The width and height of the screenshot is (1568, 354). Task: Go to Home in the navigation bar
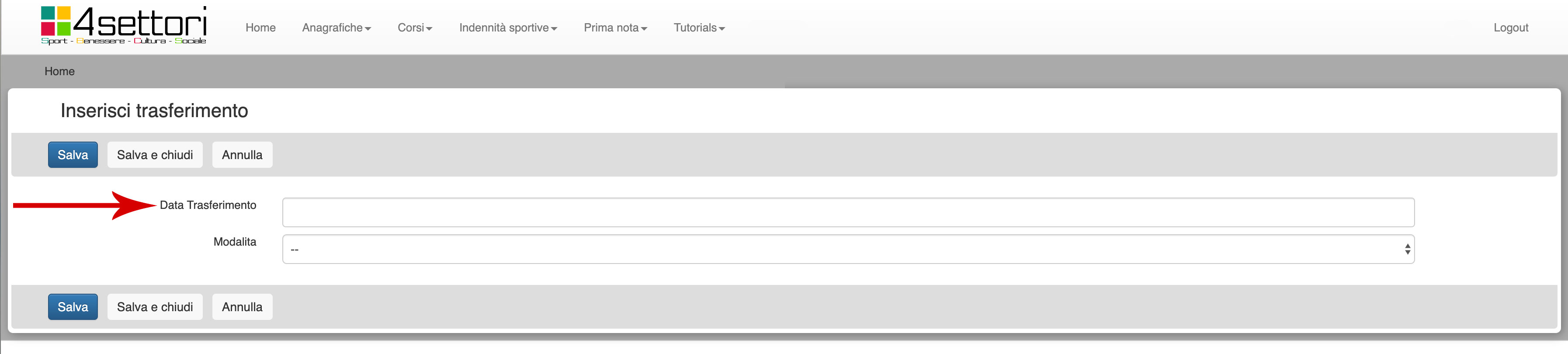[260, 28]
